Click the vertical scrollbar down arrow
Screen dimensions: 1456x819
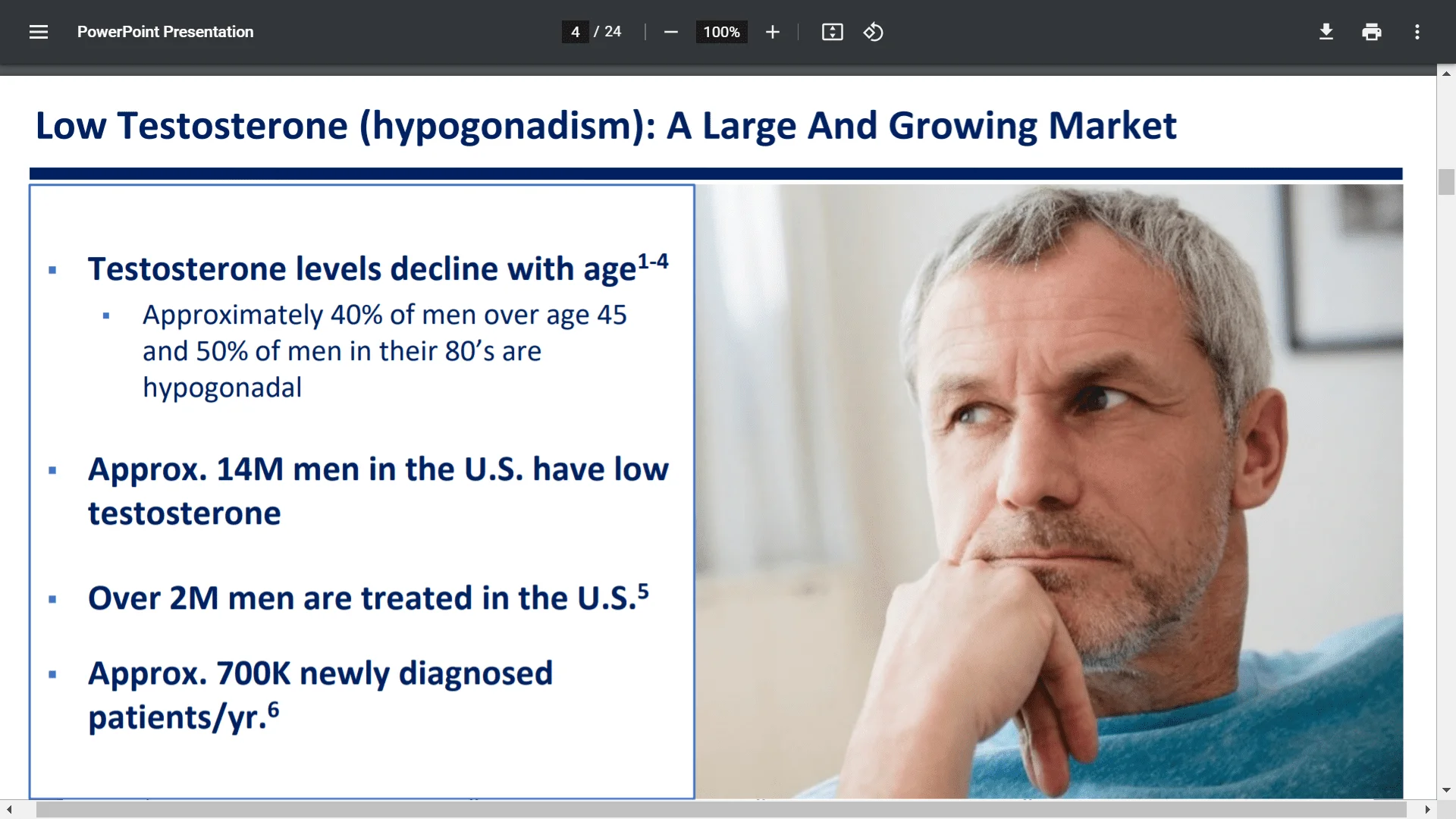[1446, 790]
